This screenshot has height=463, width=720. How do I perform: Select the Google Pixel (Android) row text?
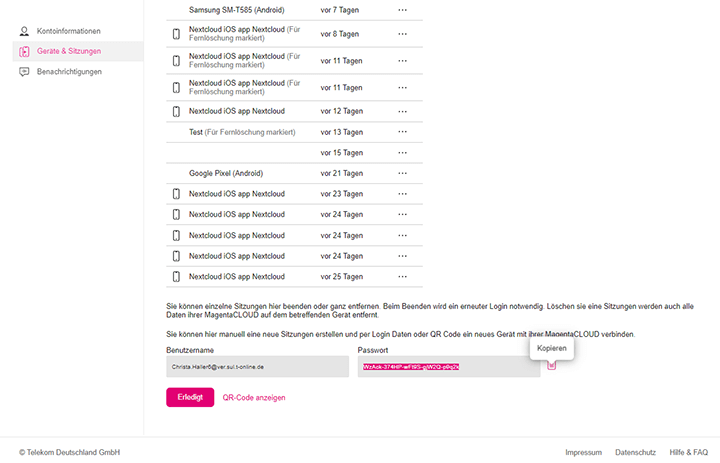226,173
